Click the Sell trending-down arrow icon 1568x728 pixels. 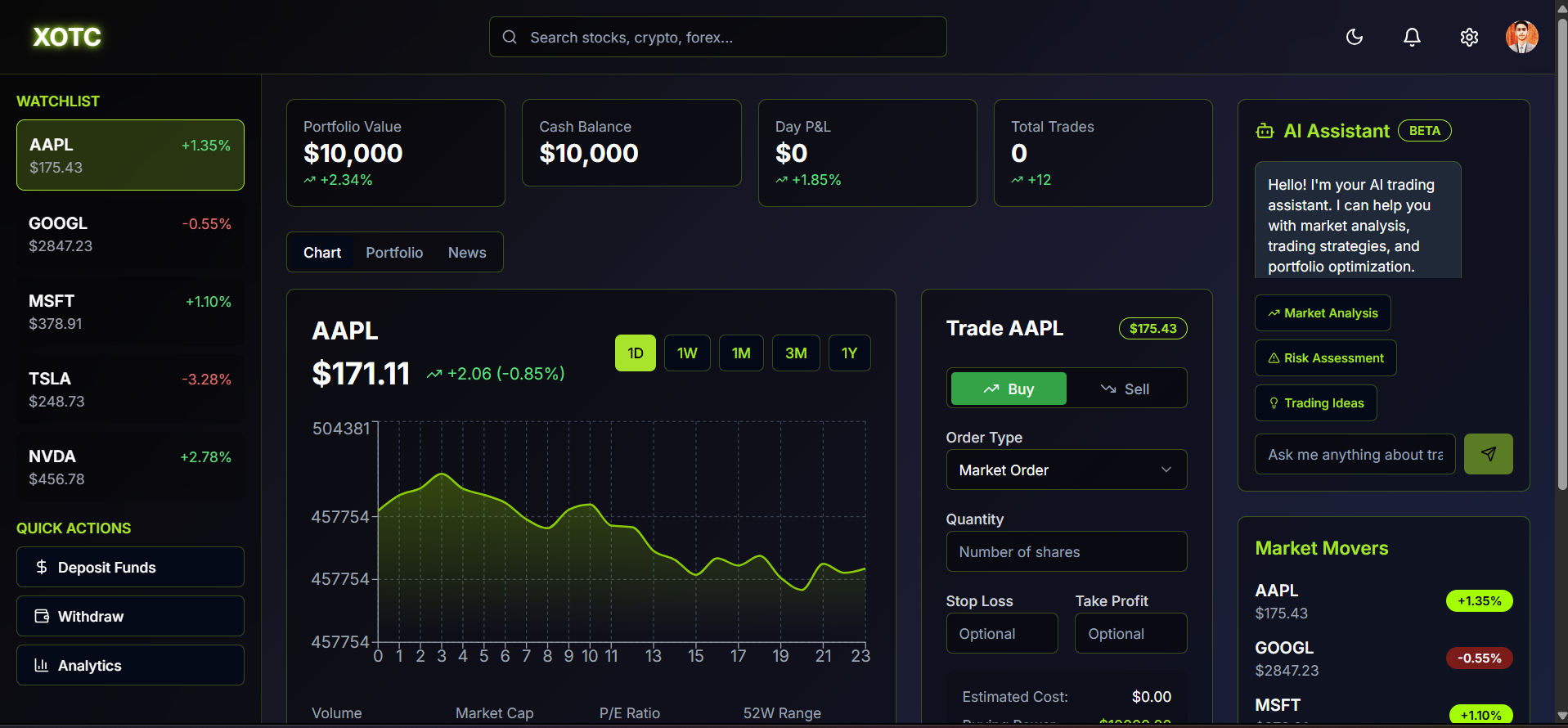point(1108,389)
